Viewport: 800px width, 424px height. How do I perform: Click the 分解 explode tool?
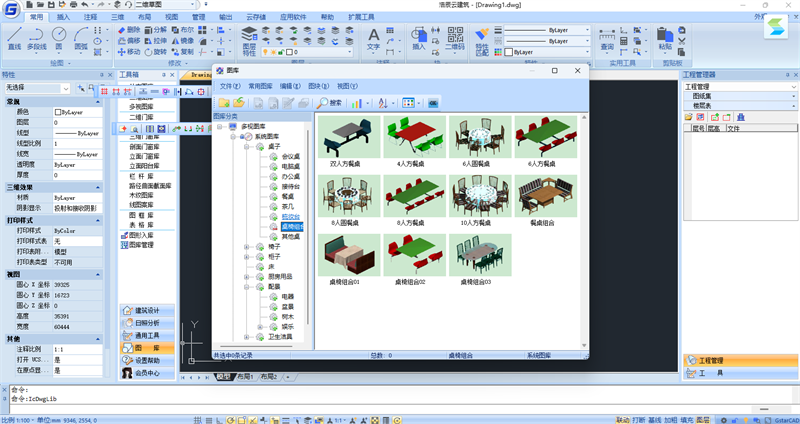[155, 30]
